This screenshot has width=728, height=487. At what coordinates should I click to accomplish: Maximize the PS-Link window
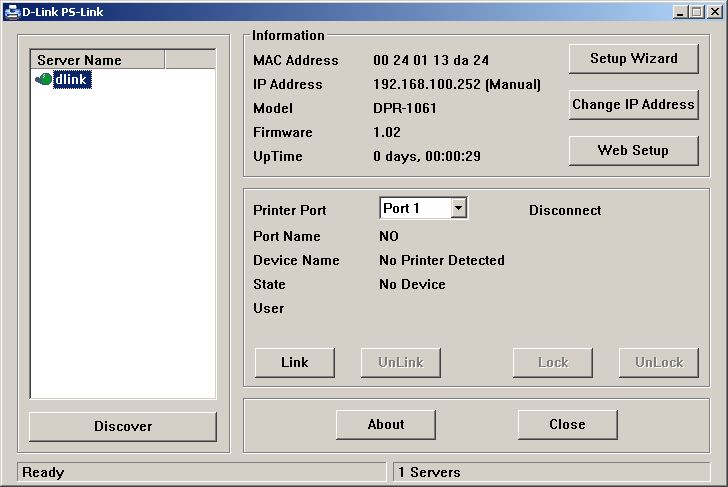[697, 12]
